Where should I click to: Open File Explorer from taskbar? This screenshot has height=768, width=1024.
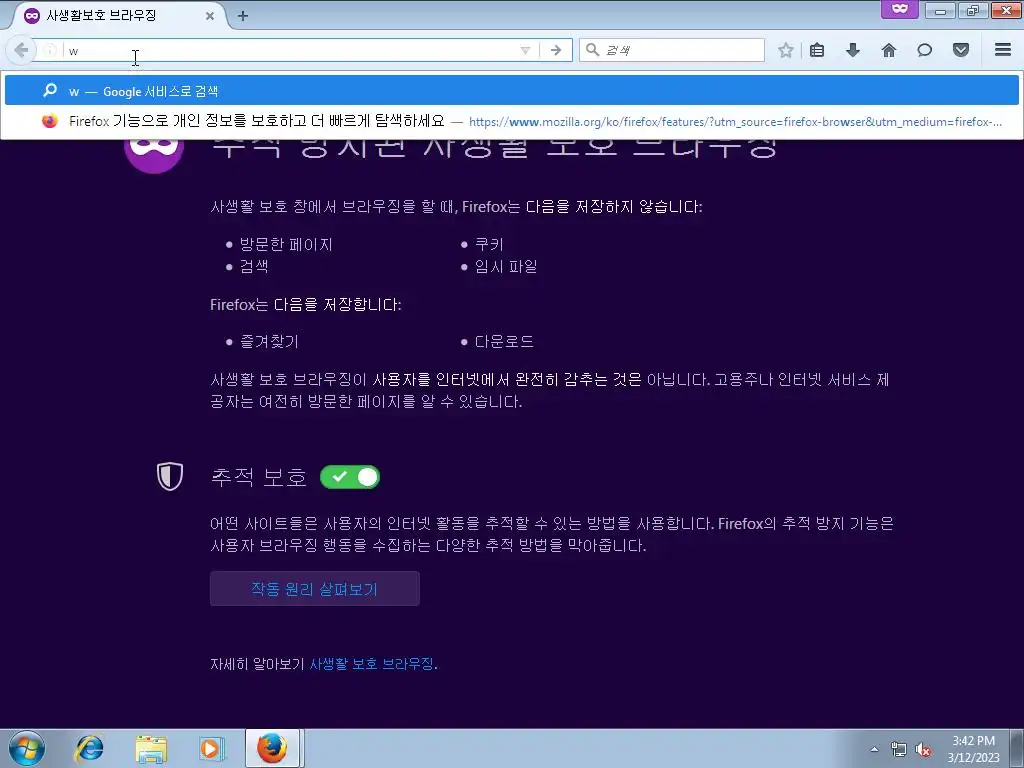pos(151,748)
